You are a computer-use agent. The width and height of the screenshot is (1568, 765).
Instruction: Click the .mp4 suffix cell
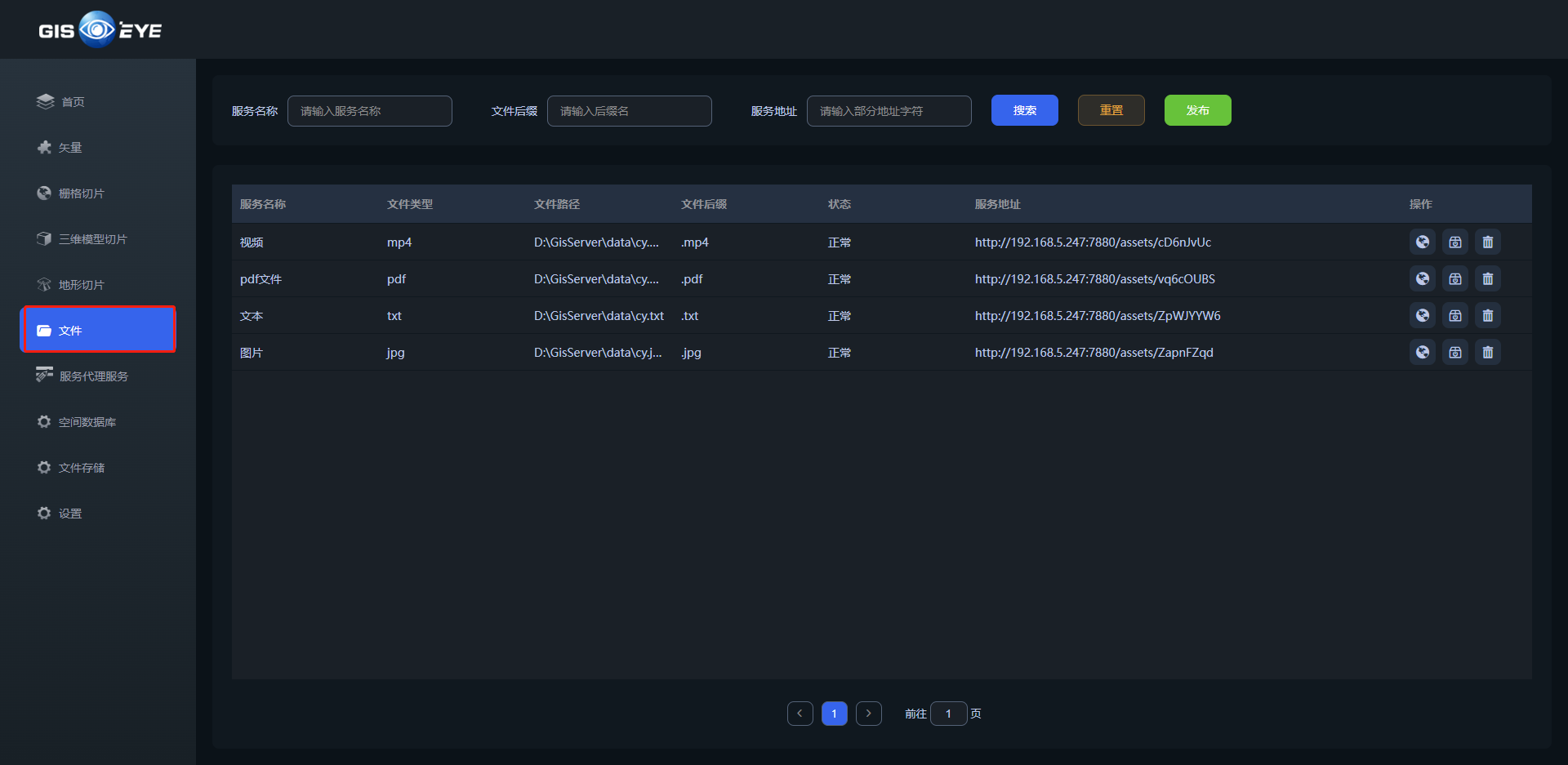[x=695, y=242]
